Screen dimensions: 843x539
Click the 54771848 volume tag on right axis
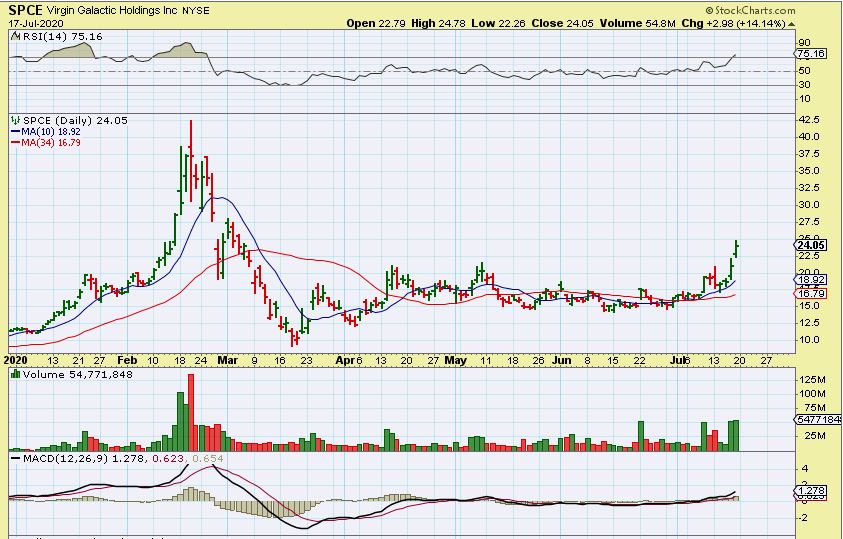[818, 419]
